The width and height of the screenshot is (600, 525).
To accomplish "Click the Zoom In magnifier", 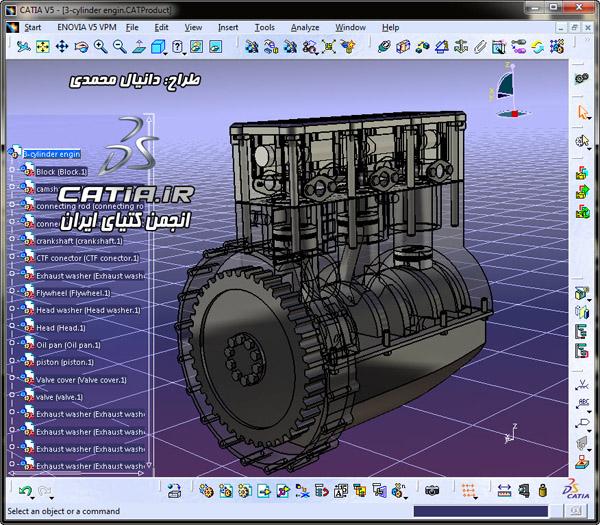I will (100, 47).
